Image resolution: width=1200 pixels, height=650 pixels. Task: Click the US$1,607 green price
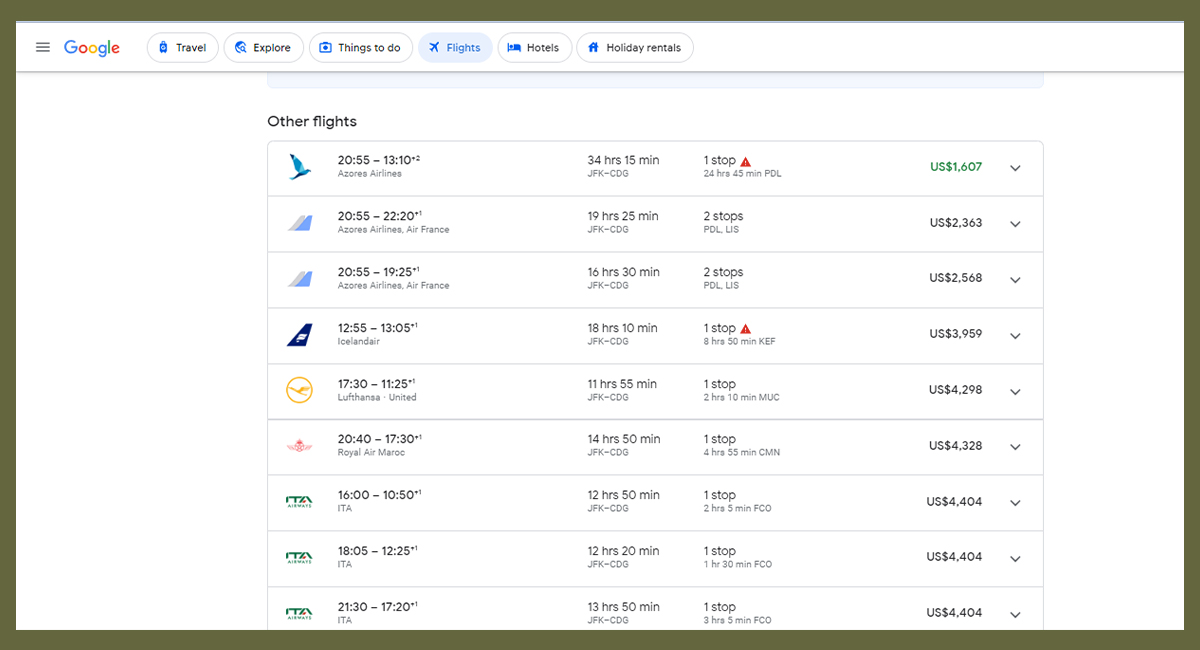(956, 167)
